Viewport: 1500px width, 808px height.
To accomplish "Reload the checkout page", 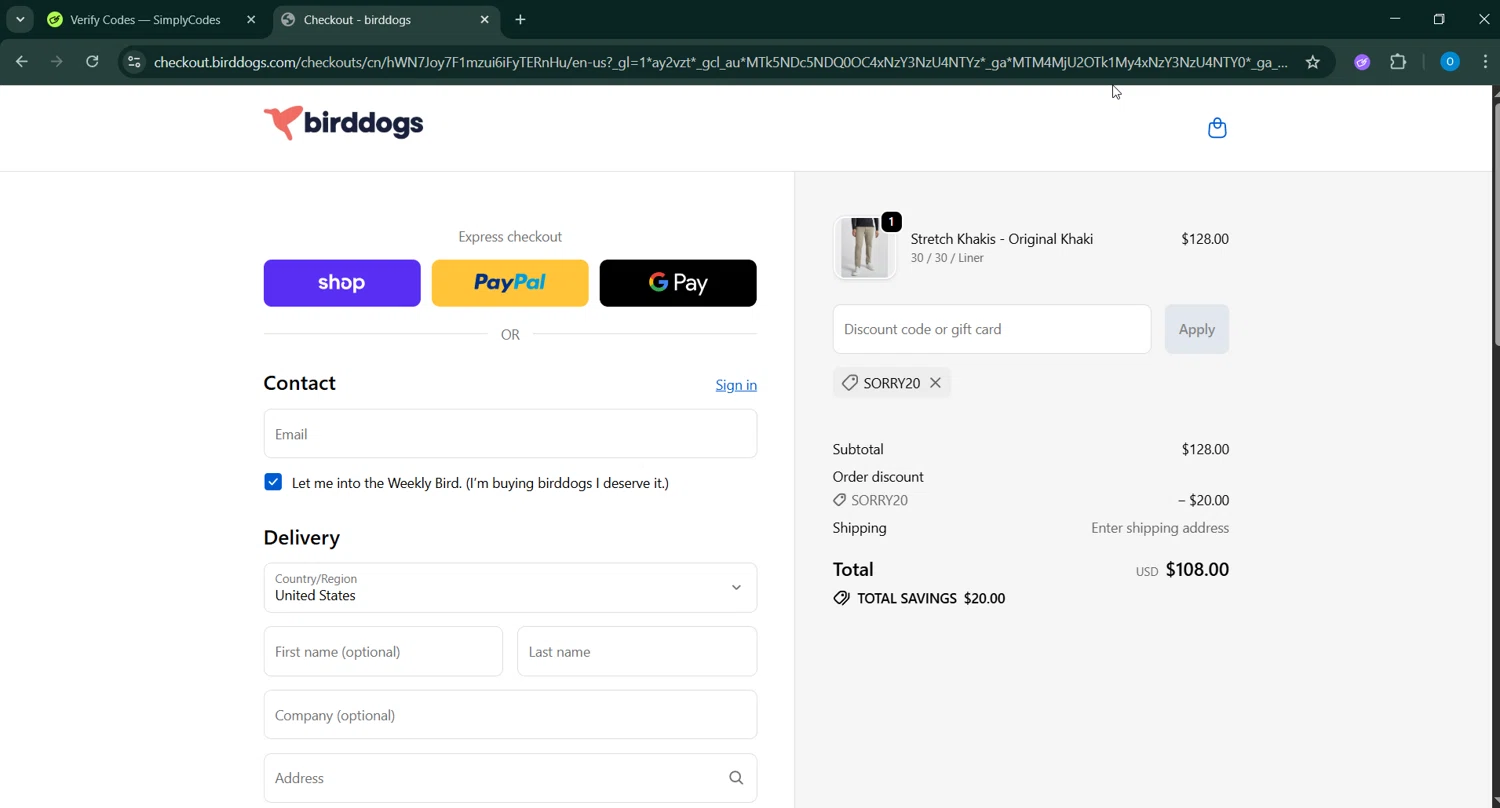I will tap(92, 62).
